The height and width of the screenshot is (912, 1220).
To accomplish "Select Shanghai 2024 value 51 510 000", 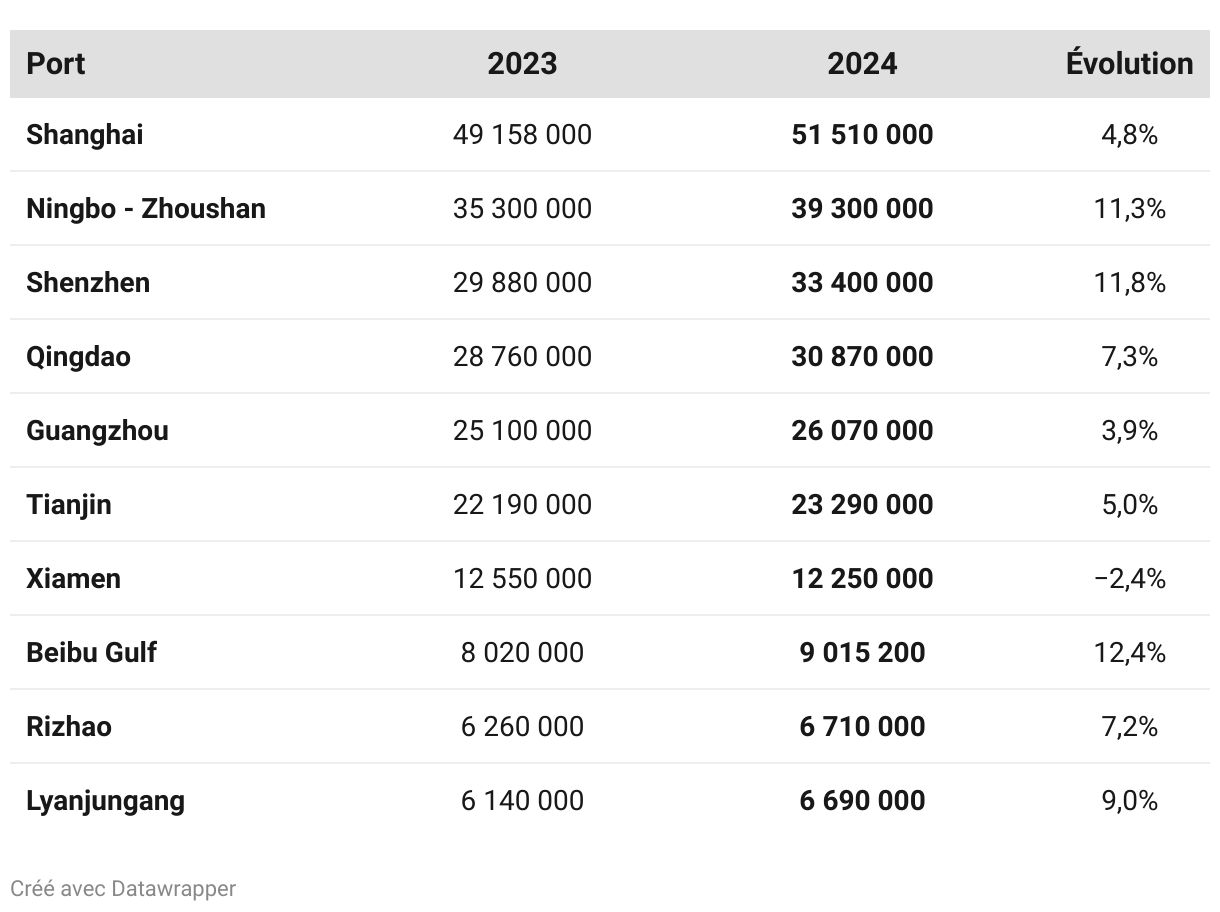I will pos(862,135).
